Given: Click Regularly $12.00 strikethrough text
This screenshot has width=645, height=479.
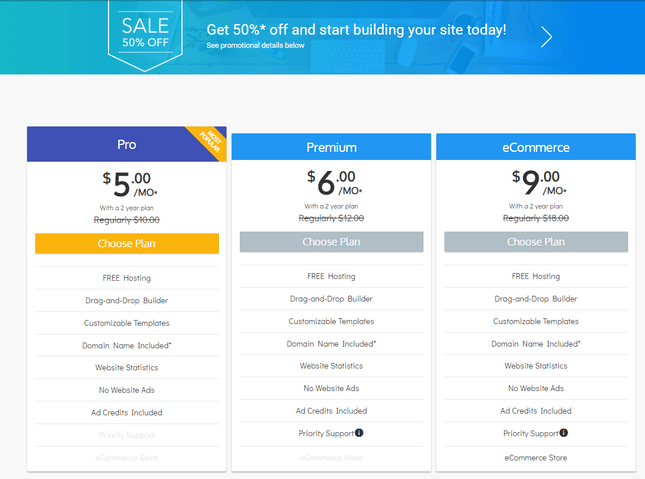Looking at the screenshot, I should 332,218.
